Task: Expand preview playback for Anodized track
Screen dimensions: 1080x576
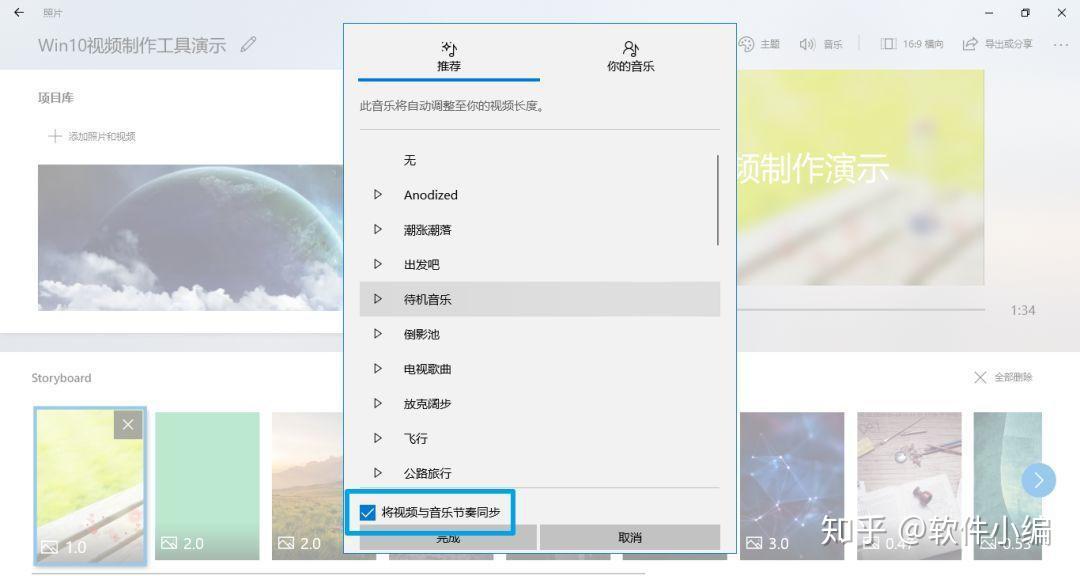Action: tap(379, 195)
